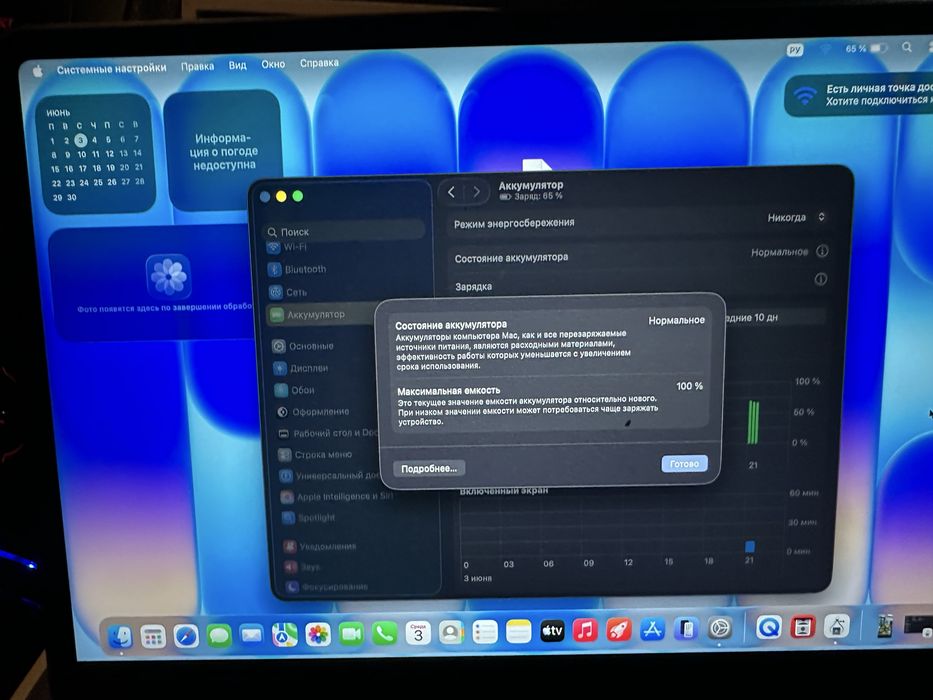933x700 pixels.
Task: Launch Maps from the Dock
Action: point(284,635)
